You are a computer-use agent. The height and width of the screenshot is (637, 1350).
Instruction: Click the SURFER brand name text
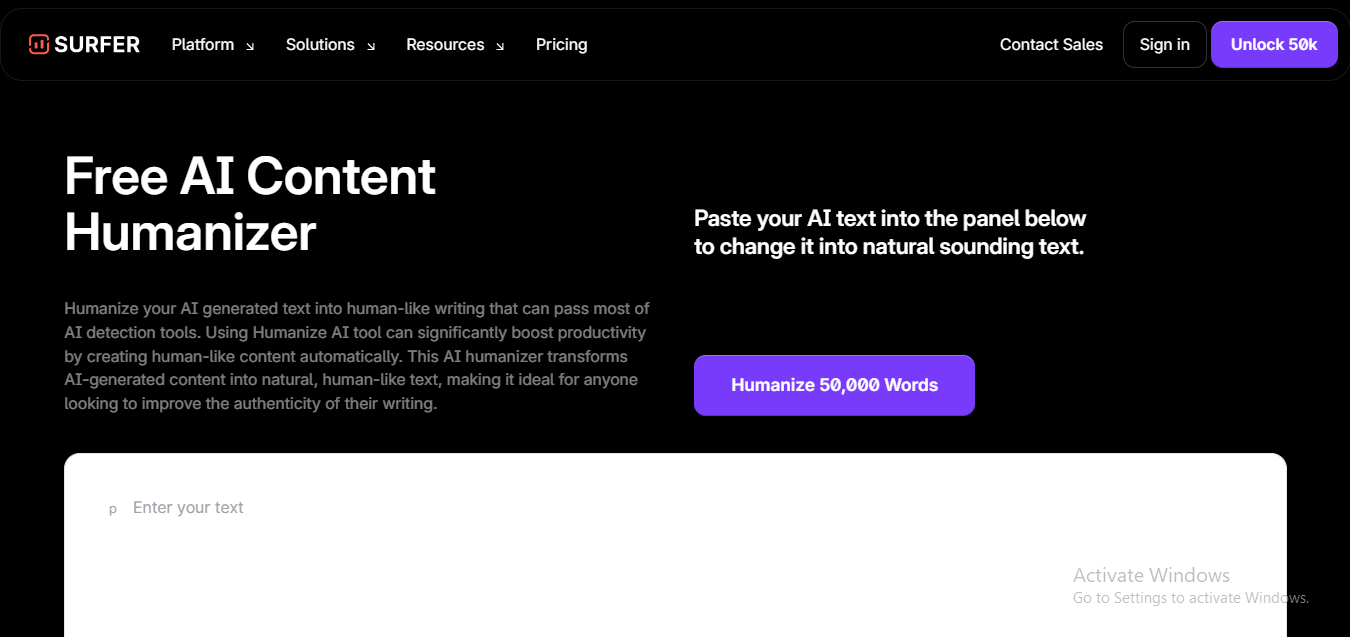[97, 45]
